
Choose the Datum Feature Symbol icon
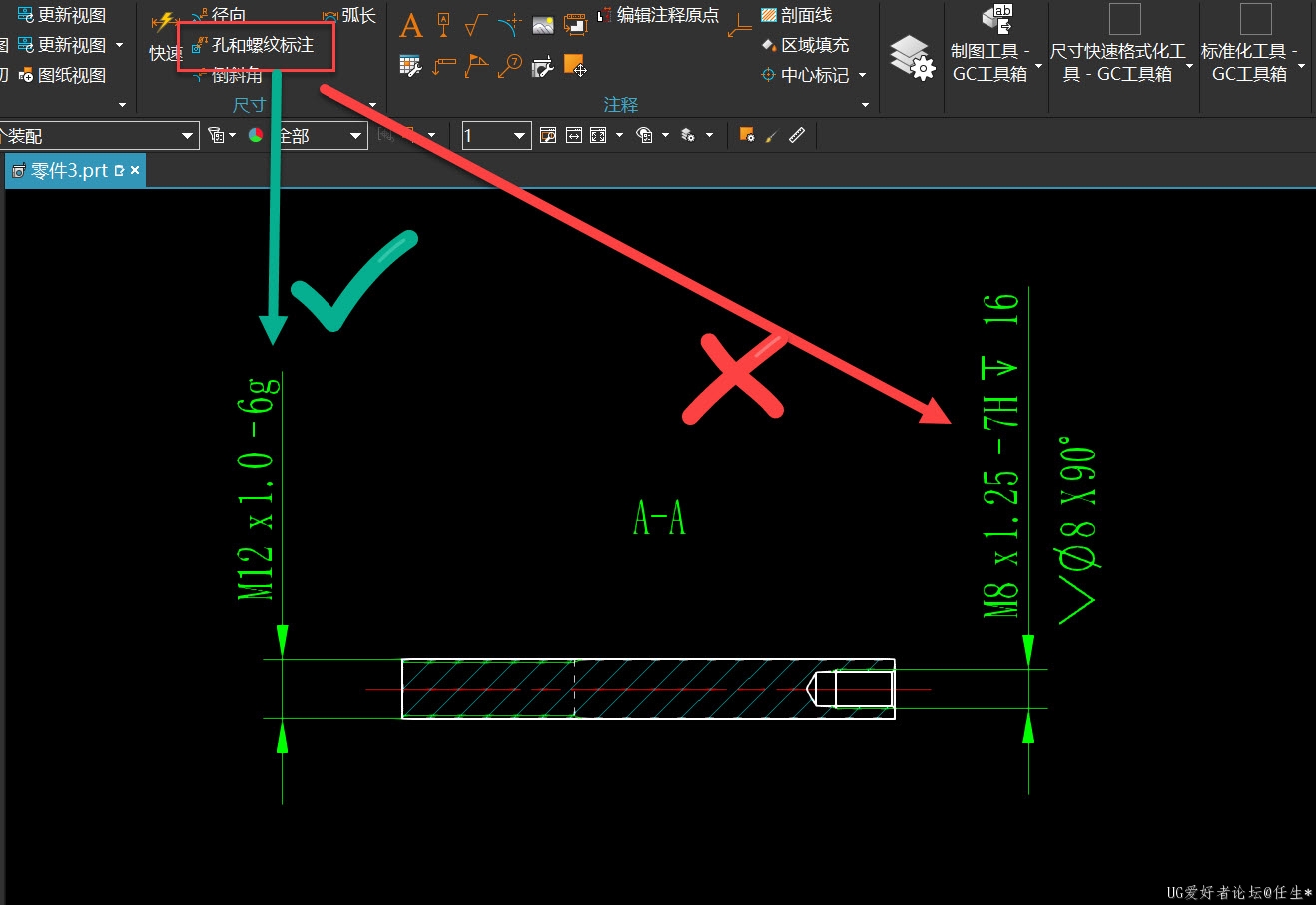[444, 25]
